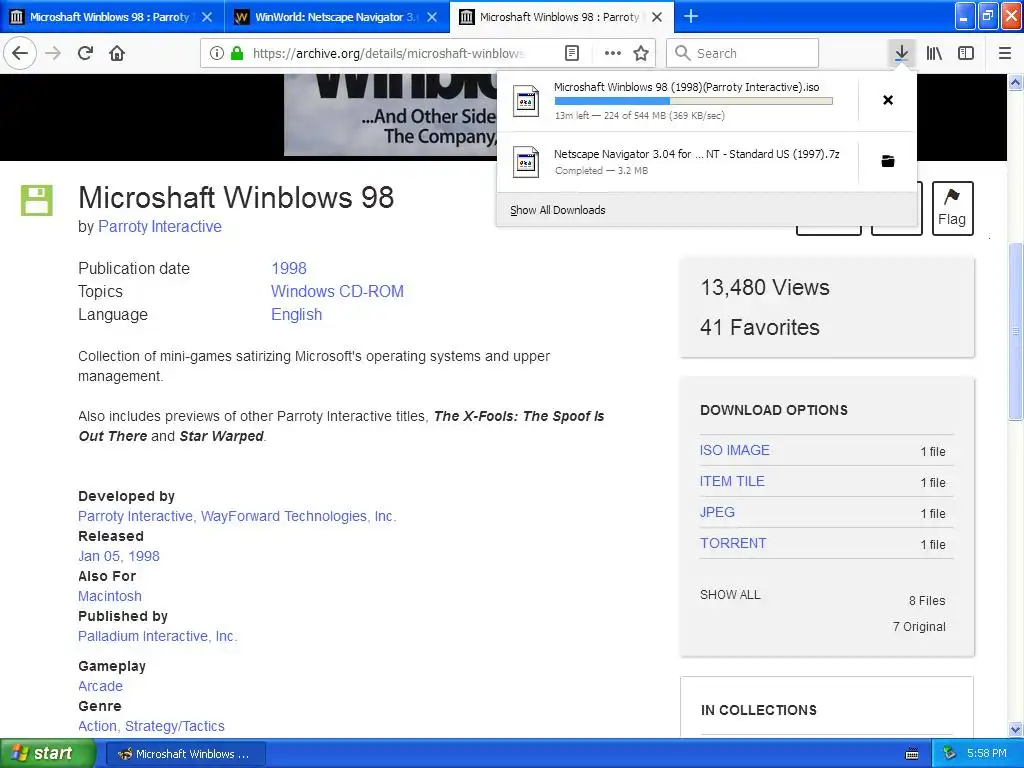Viewport: 1024px width, 768px height.
Task: Click the green secure padlock icon
Action: click(x=237, y=53)
